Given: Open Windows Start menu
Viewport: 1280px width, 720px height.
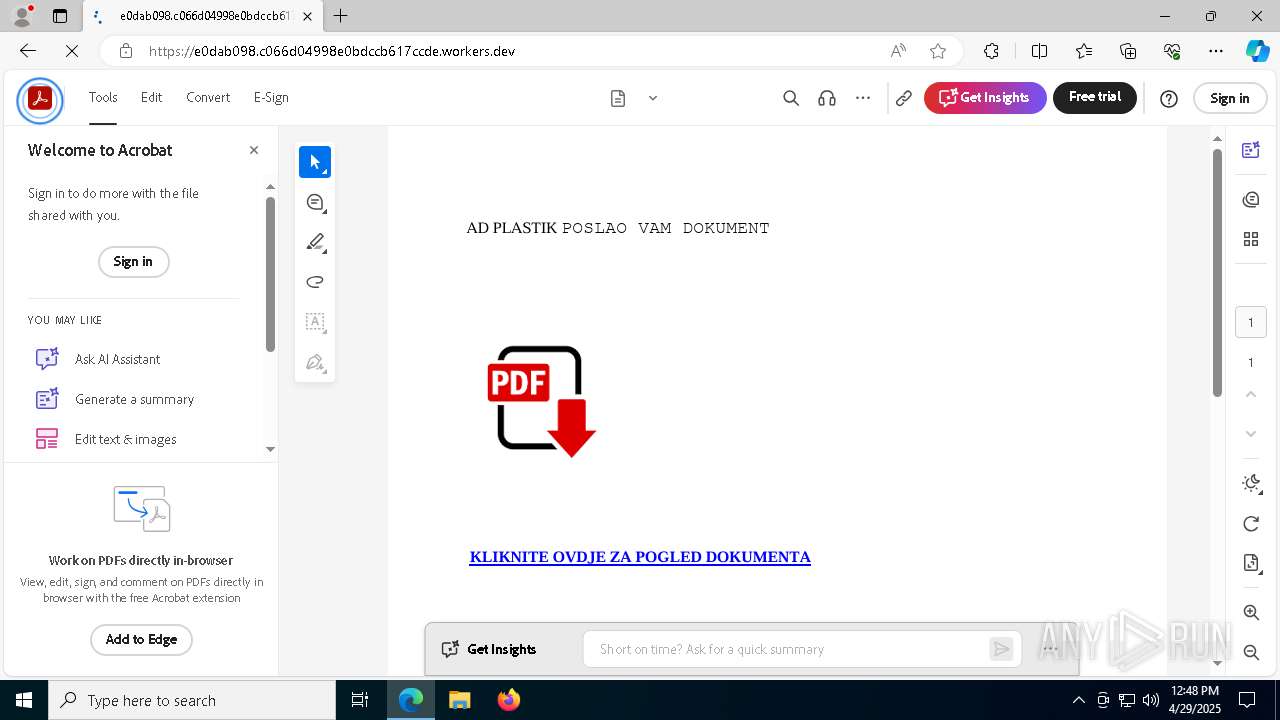Looking at the screenshot, I should 24,700.
